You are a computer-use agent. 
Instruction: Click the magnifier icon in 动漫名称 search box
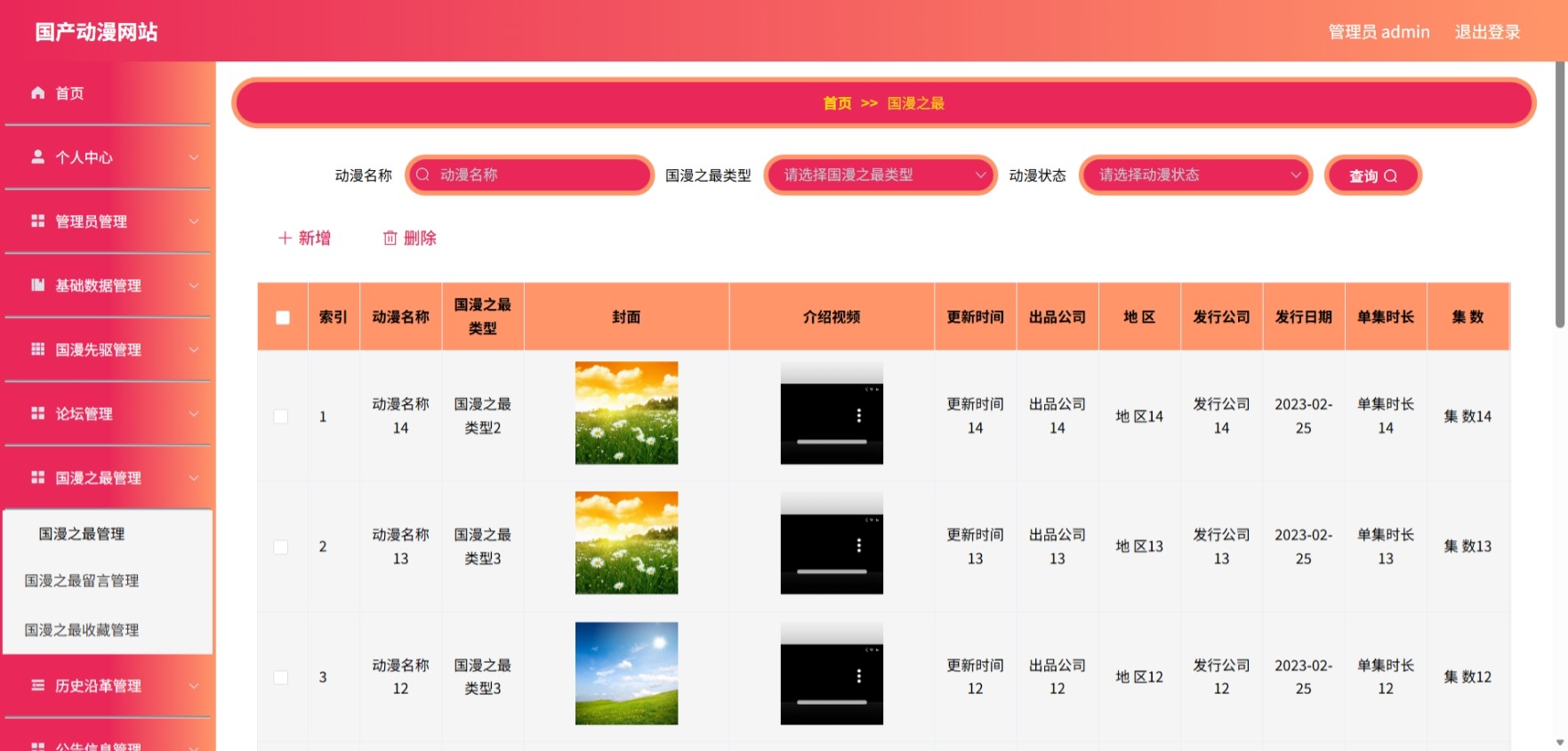422,174
